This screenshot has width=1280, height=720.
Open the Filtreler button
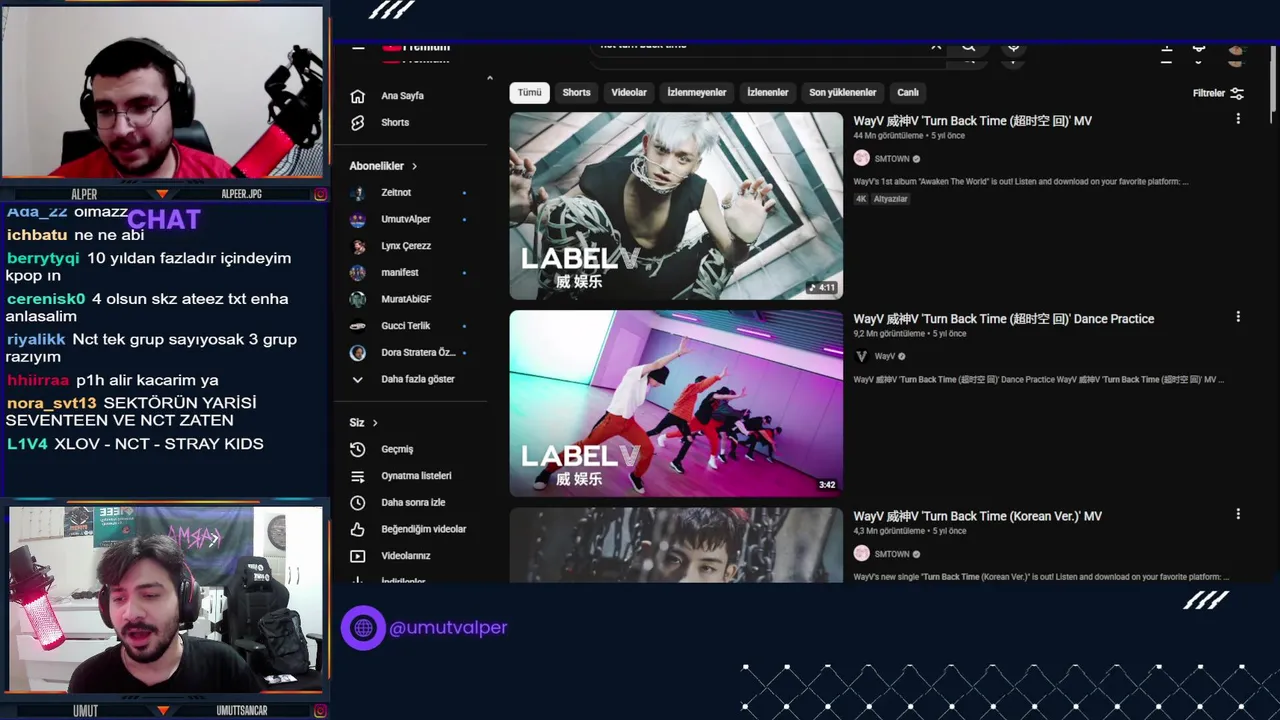(x=1218, y=93)
